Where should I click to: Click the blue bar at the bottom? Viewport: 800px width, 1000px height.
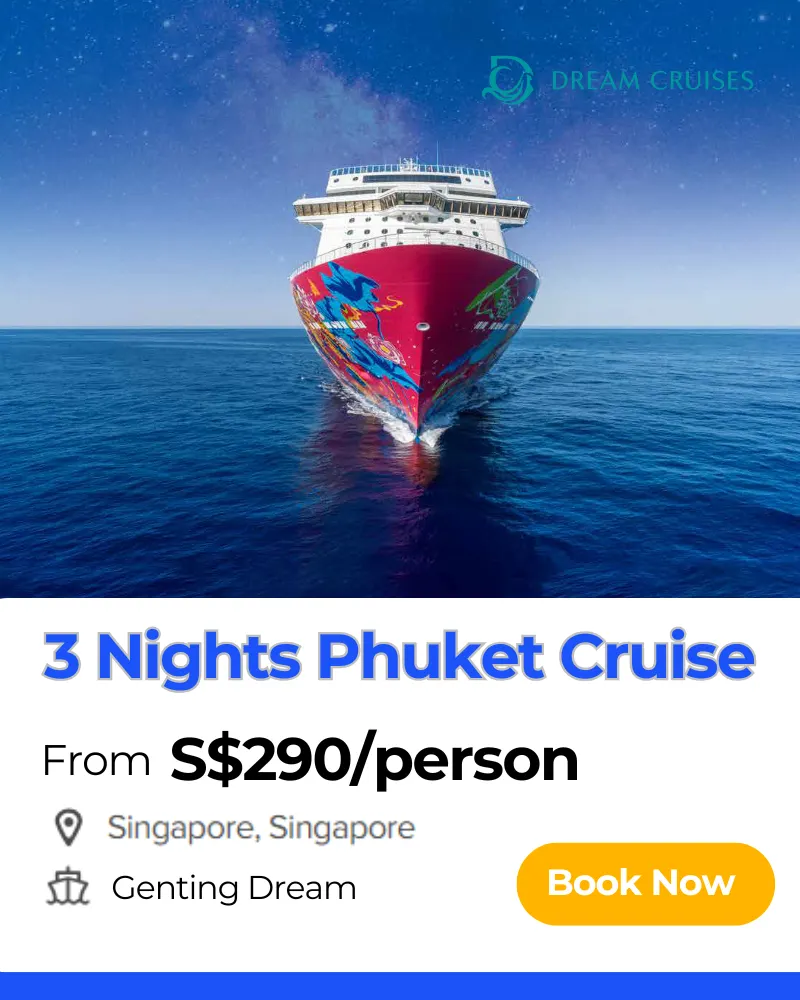pyautogui.click(x=400, y=986)
